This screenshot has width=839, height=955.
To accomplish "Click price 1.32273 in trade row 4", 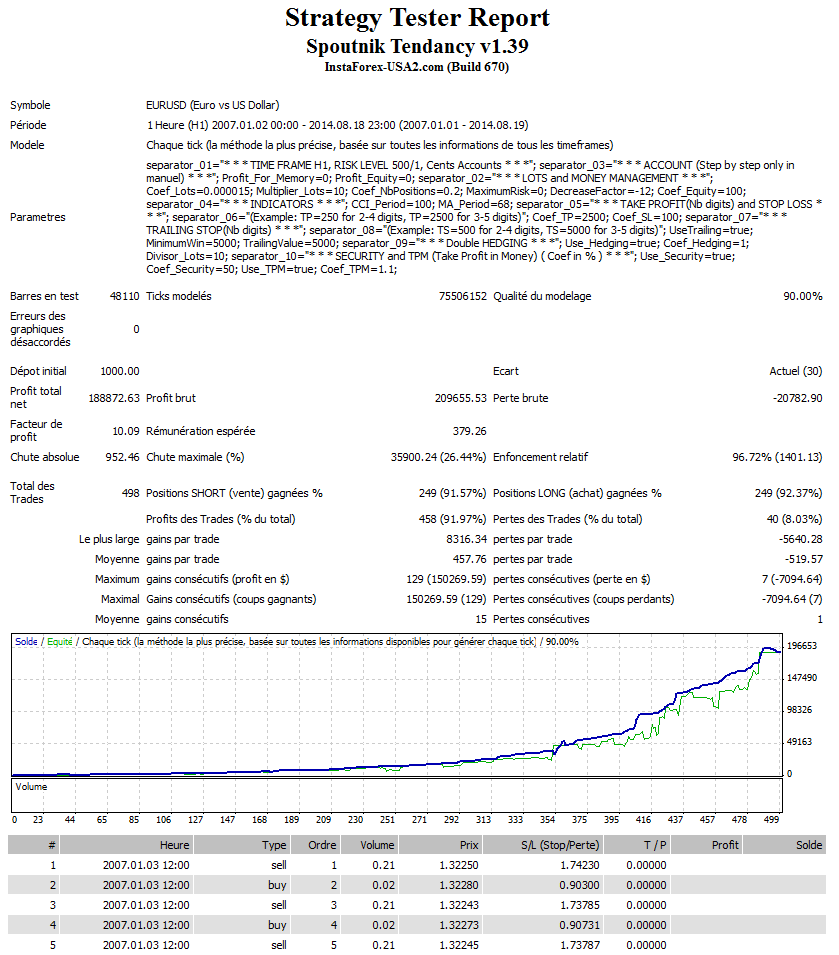I will click(459, 926).
